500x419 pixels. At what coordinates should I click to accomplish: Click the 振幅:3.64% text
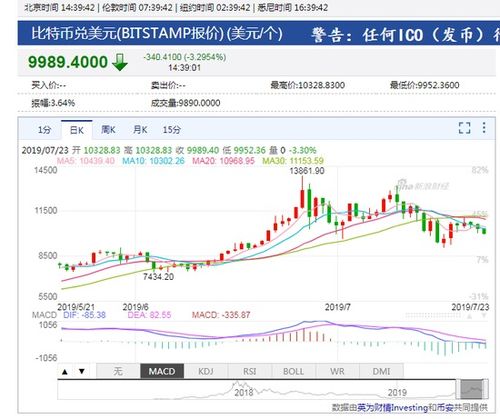pyautogui.click(x=53, y=103)
